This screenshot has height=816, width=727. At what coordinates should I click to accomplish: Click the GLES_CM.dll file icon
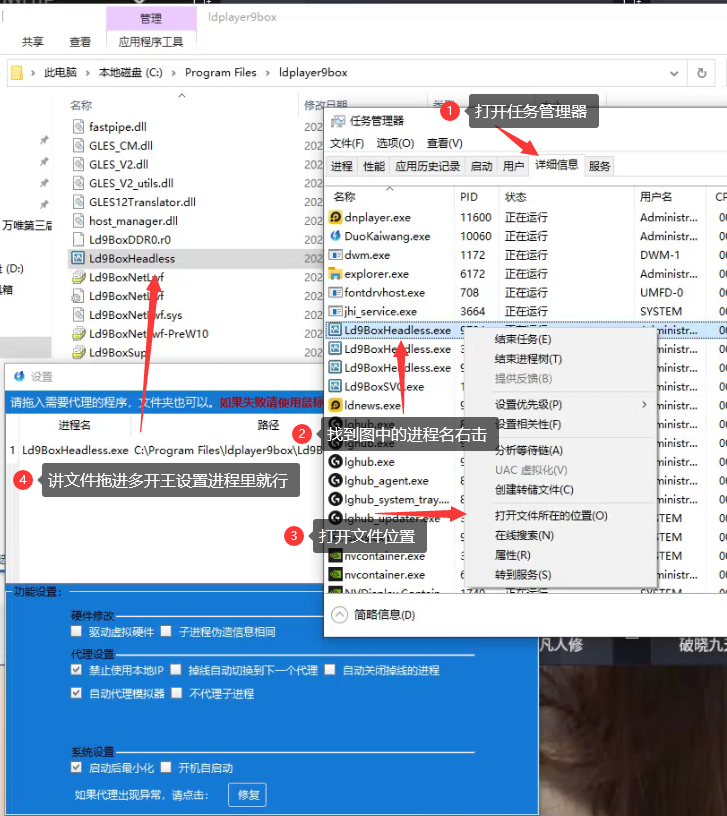pos(79,145)
